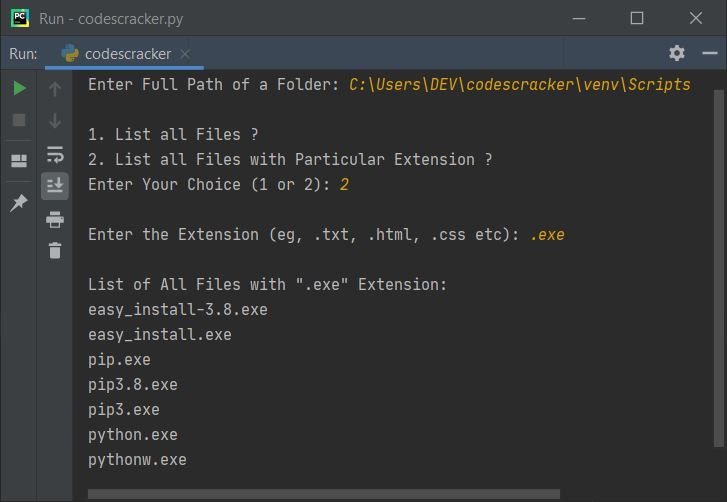Screen dimensions: 727x502
Task: Clear console with the trash icon
Action: pyautogui.click(x=55, y=250)
